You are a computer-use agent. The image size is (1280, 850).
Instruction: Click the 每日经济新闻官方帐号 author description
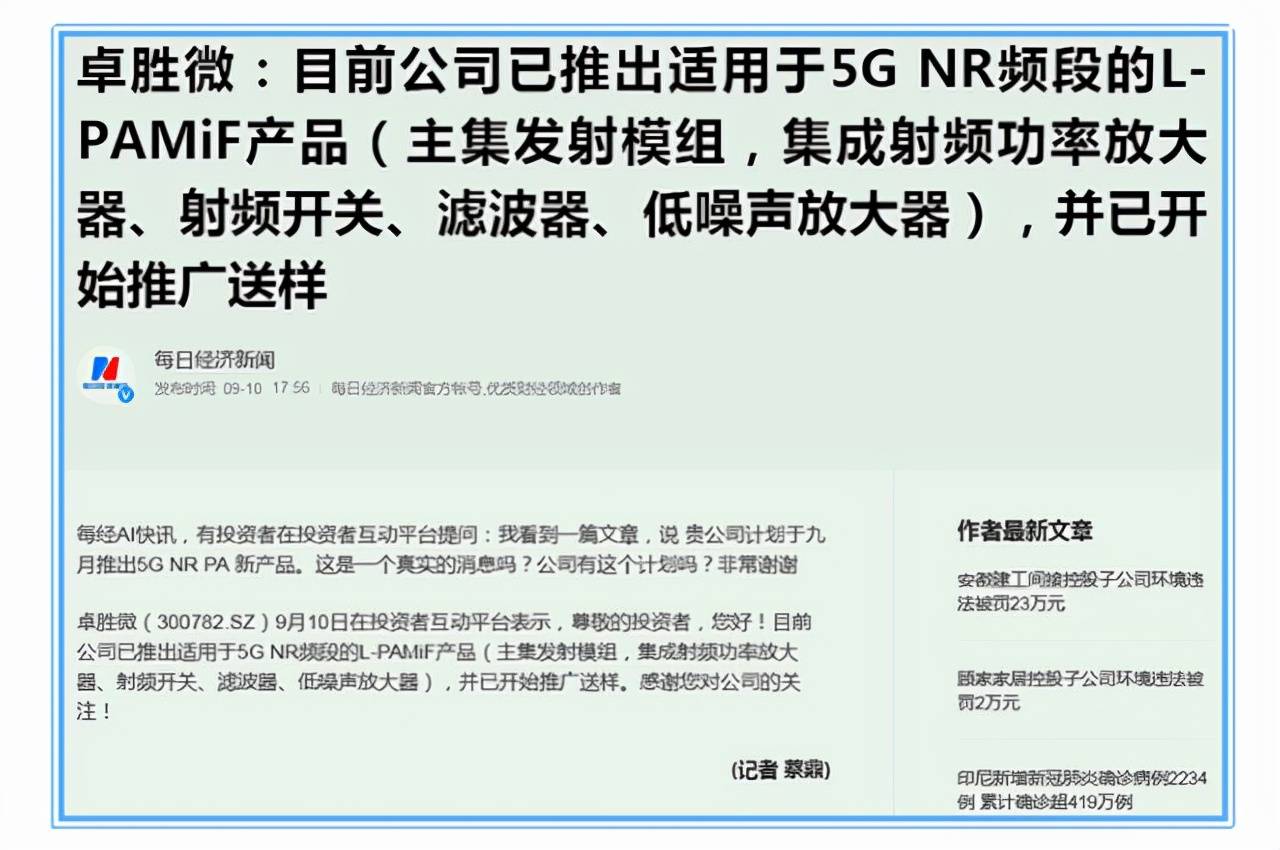476,388
